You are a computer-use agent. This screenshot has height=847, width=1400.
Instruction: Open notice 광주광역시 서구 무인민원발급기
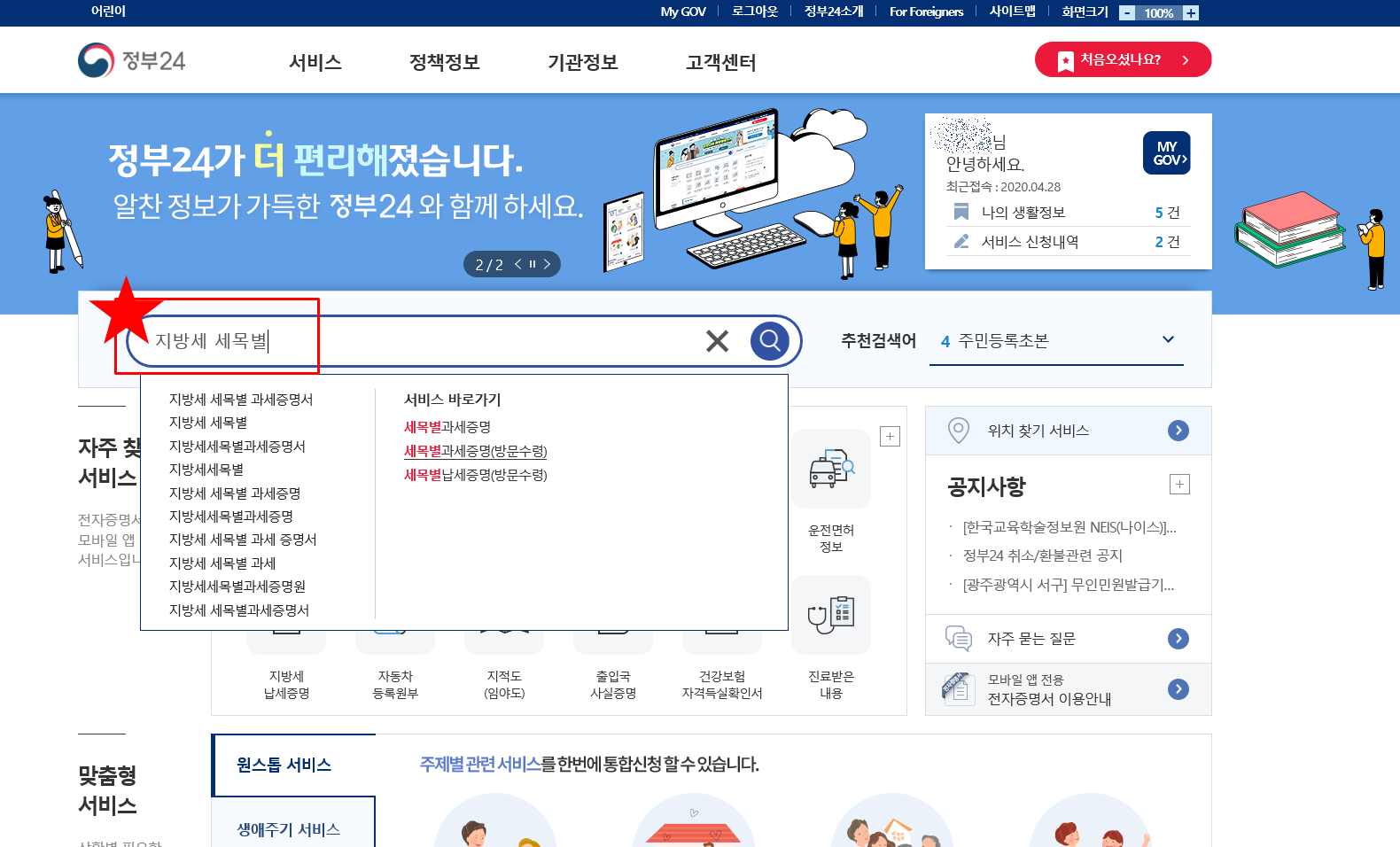point(1069,585)
